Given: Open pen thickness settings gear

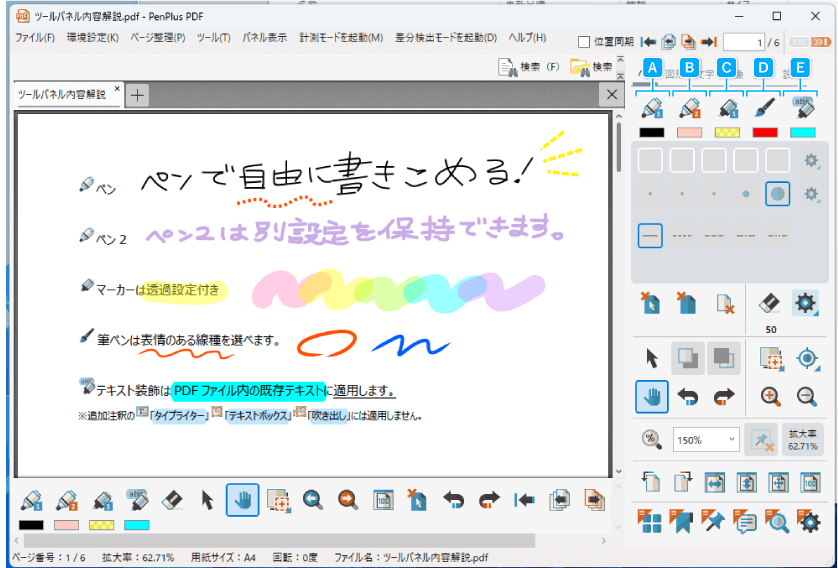Looking at the screenshot, I should [x=811, y=193].
